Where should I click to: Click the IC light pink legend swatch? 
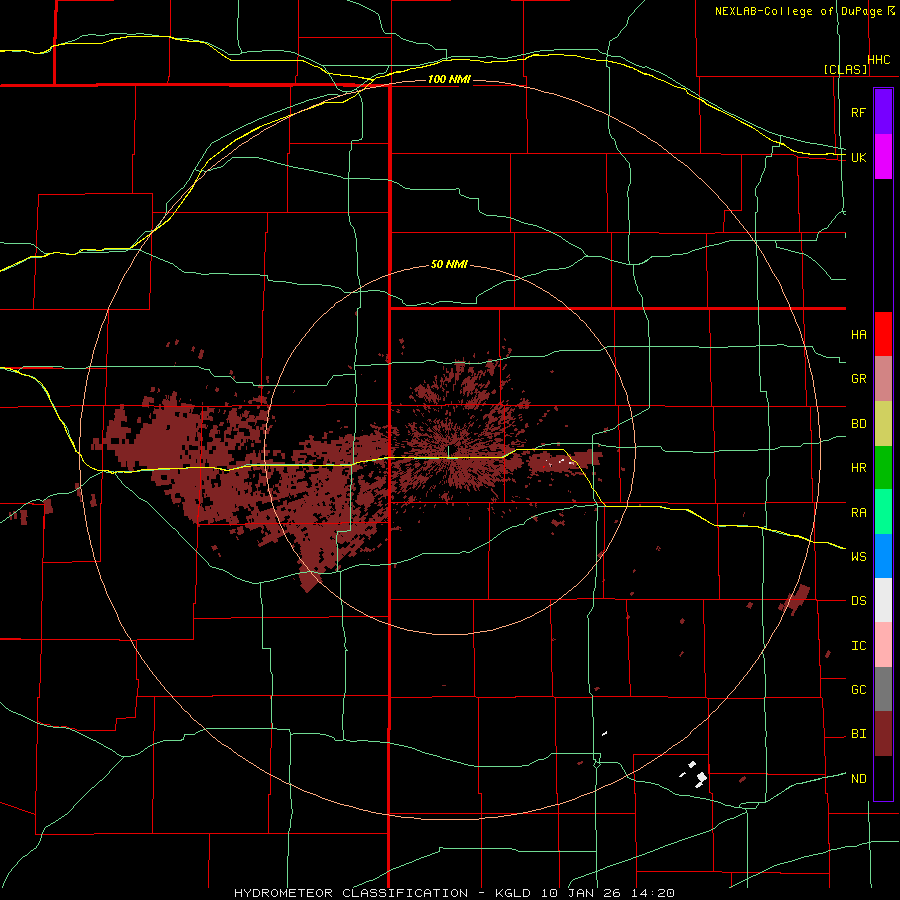[x=883, y=645]
